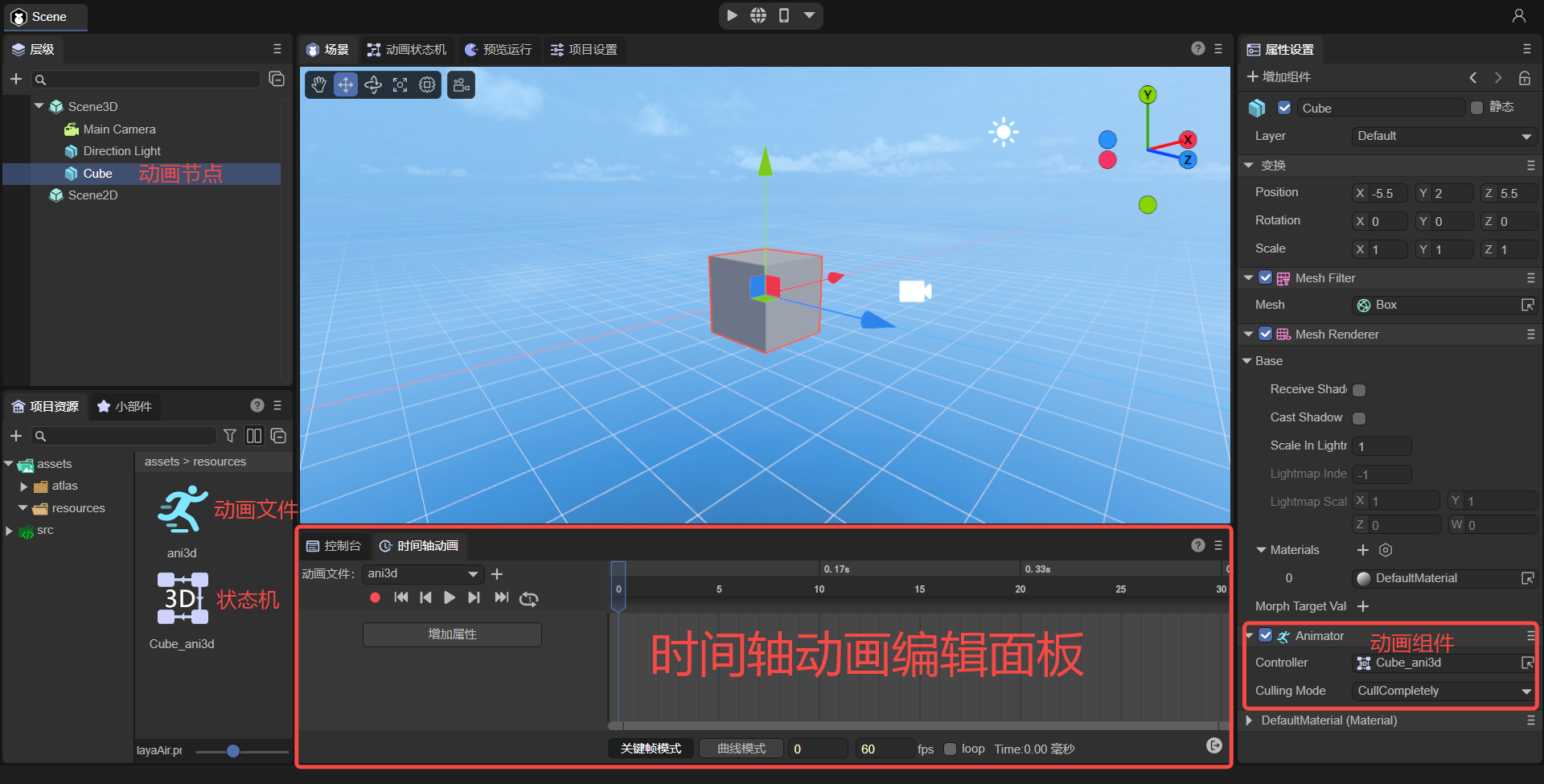Click the 增加属性 button
The height and width of the screenshot is (784, 1544).
(x=452, y=634)
